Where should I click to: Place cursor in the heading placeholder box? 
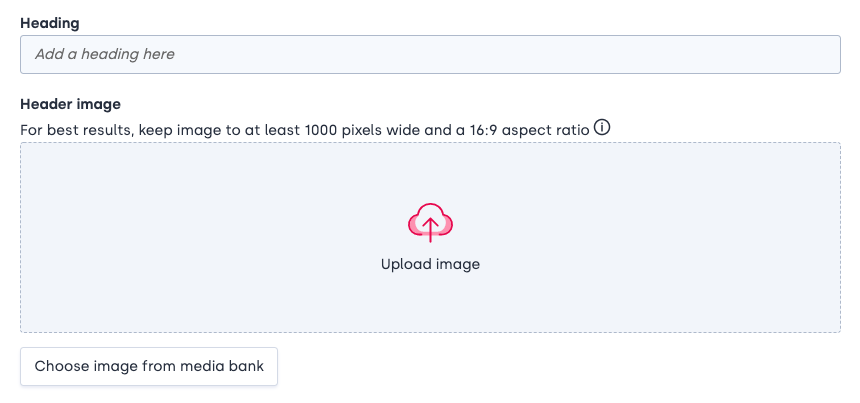tap(431, 54)
